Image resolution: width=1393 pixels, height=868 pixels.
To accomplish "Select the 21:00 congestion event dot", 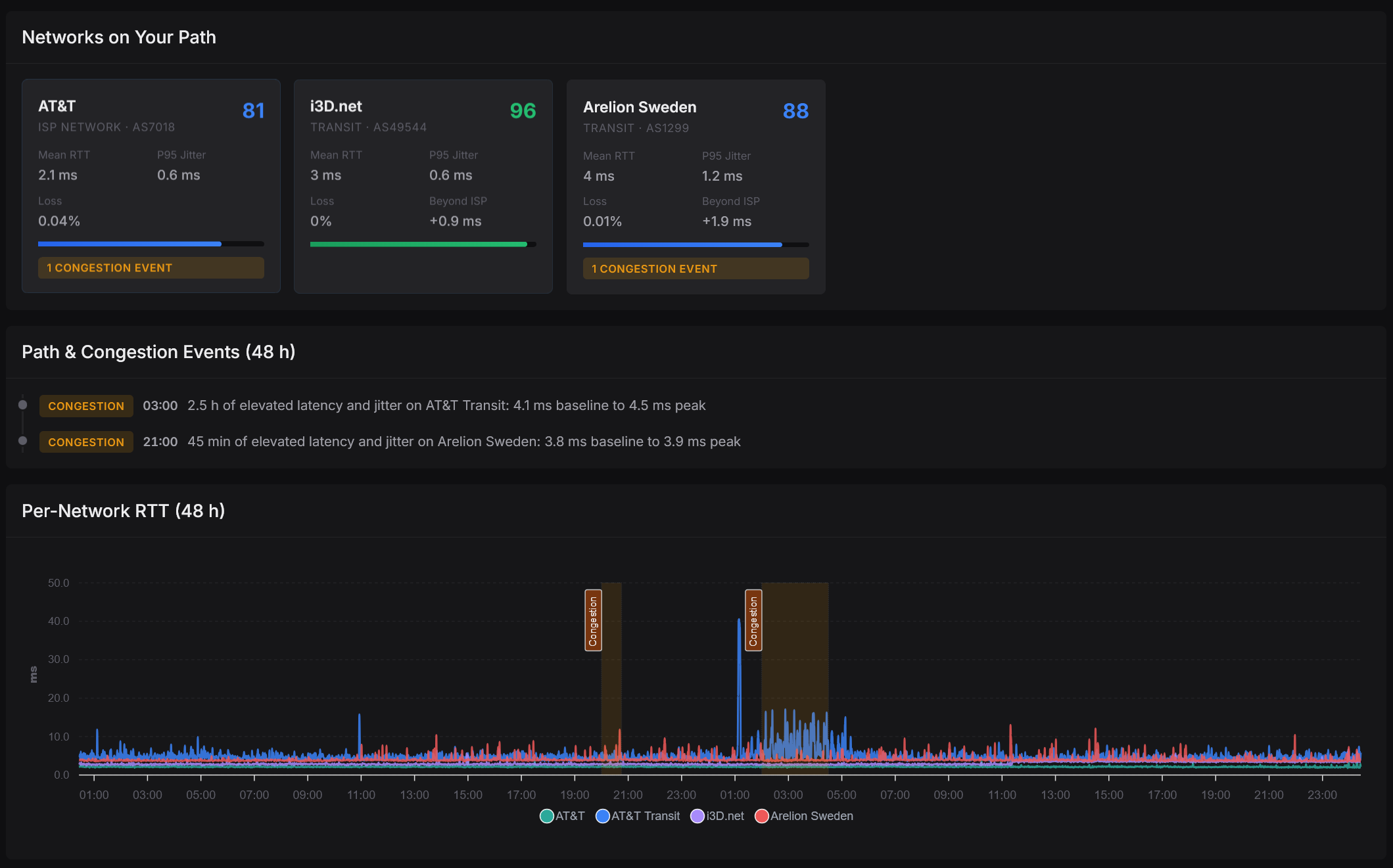I will [23, 441].
